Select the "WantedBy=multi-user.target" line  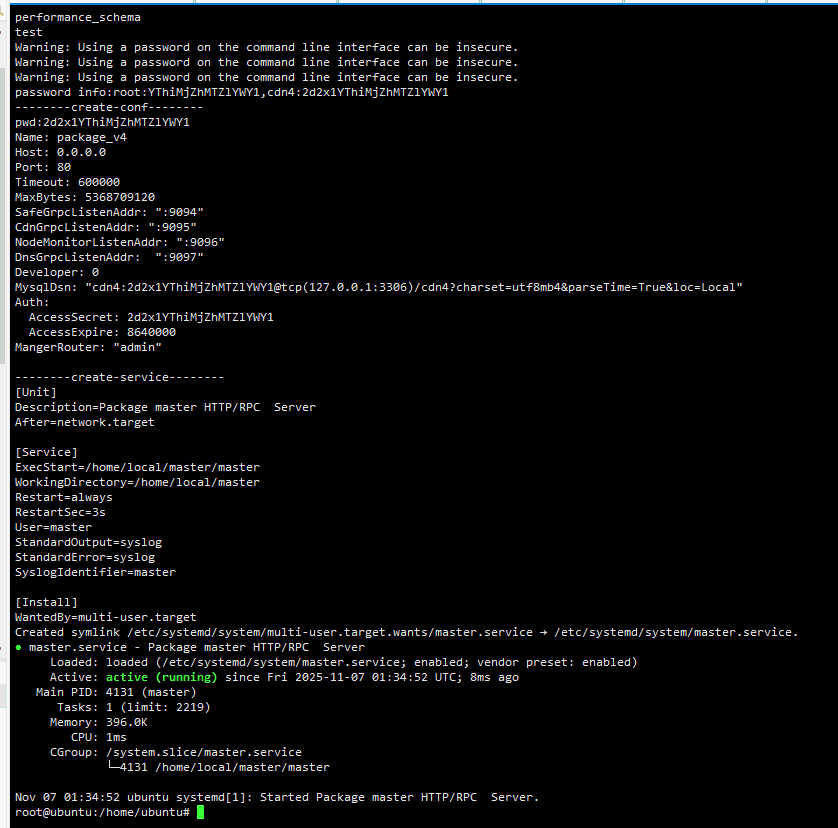pyautogui.click(x=106, y=617)
